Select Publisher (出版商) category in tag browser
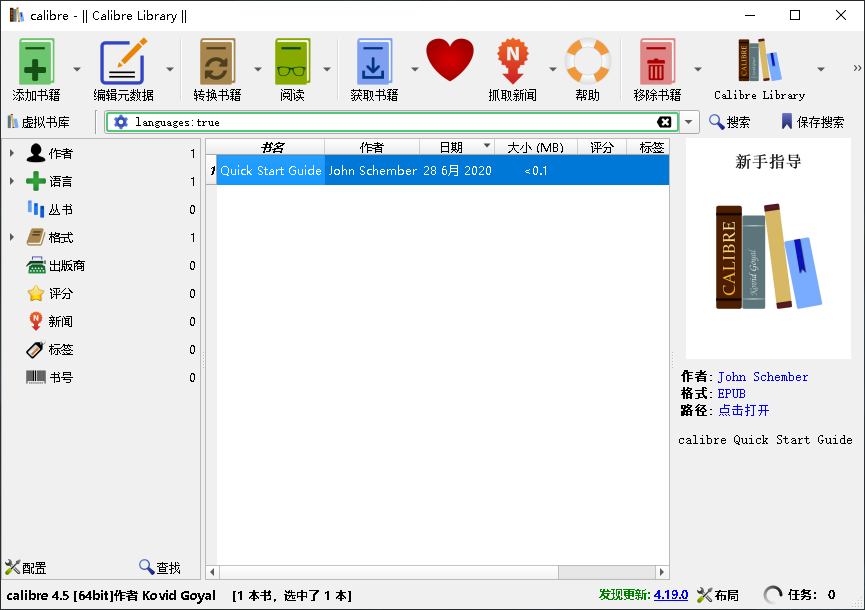 click(66, 266)
